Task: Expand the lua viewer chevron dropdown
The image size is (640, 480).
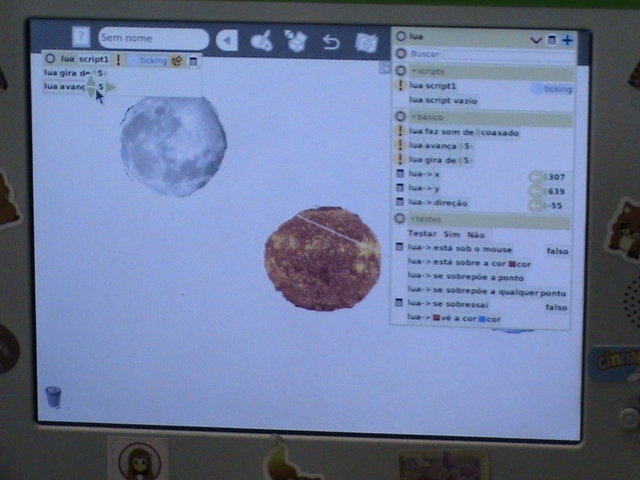Action: 536,40
